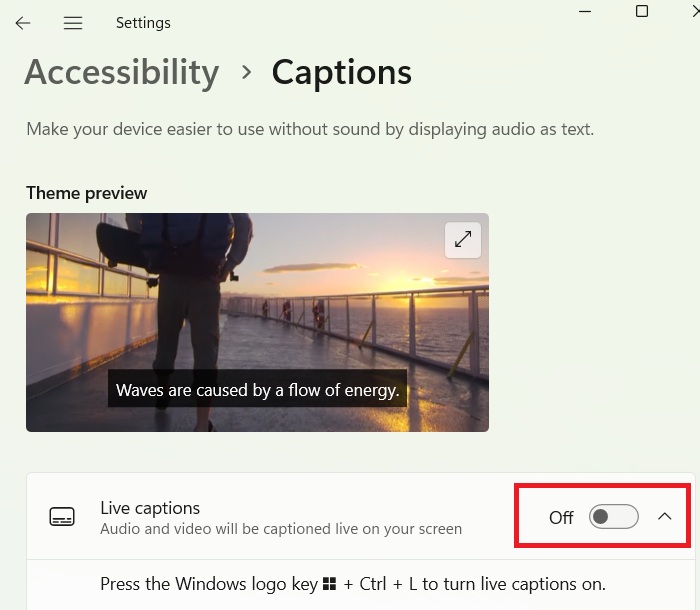The width and height of the screenshot is (700, 610).
Task: Open the hamburger navigation menu
Action: (73, 23)
